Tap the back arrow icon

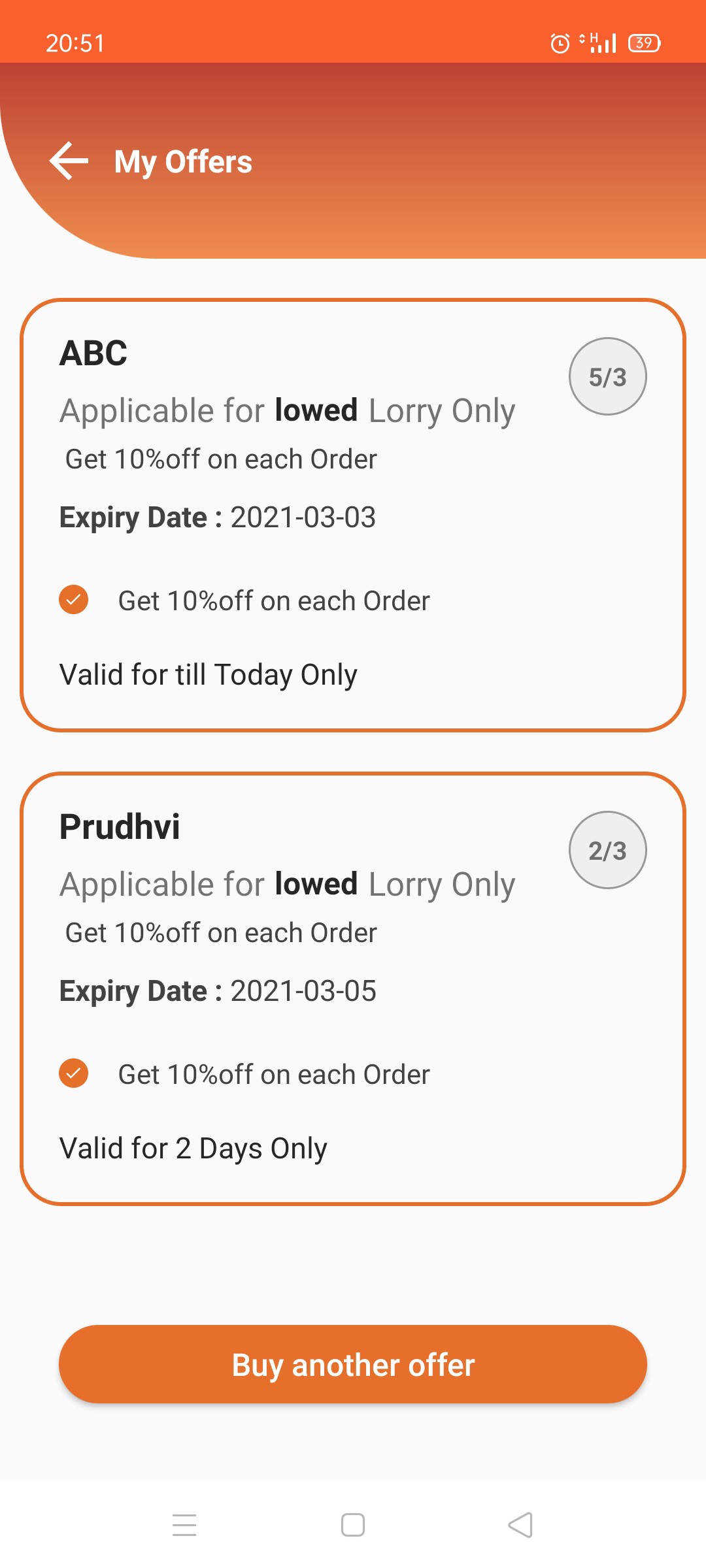coord(69,161)
